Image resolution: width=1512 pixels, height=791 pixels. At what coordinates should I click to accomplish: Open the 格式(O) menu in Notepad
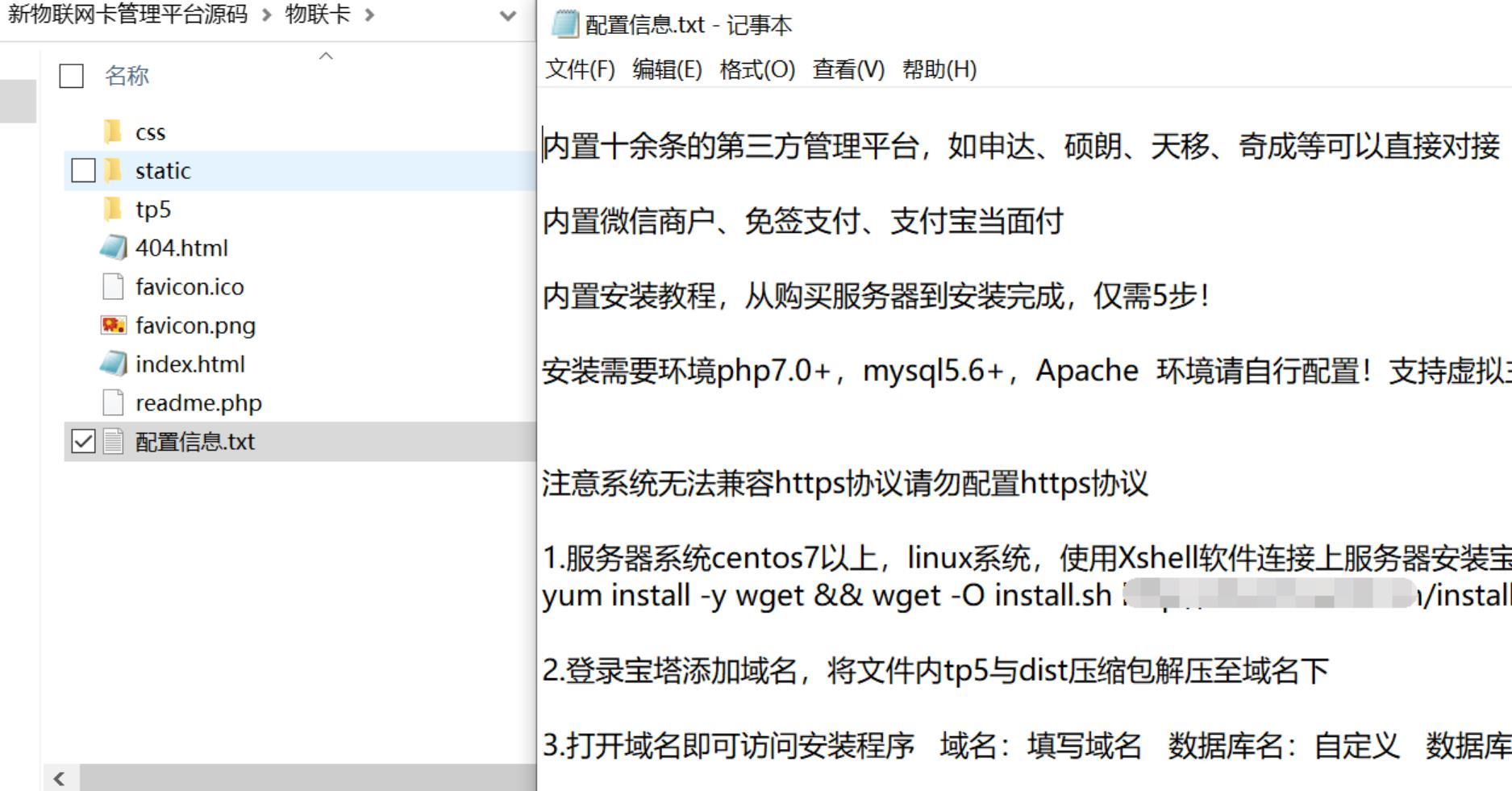(x=756, y=69)
